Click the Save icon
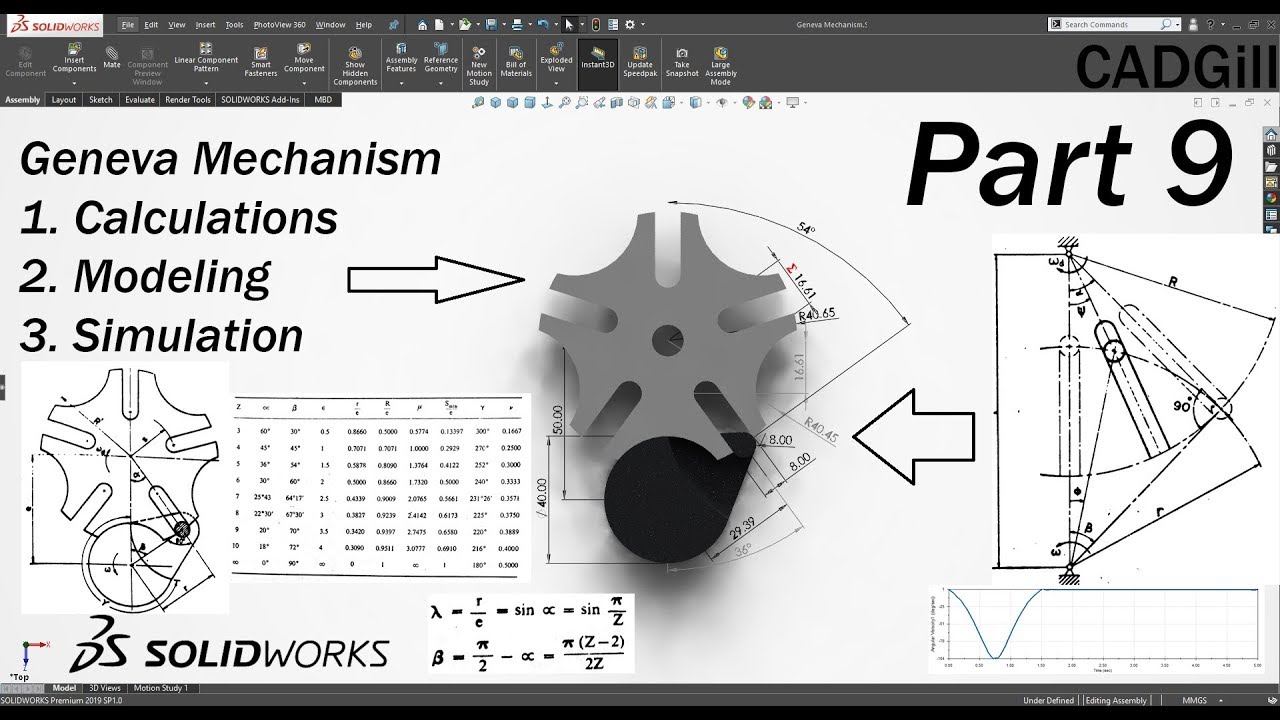This screenshot has height=720, width=1280. [x=492, y=24]
